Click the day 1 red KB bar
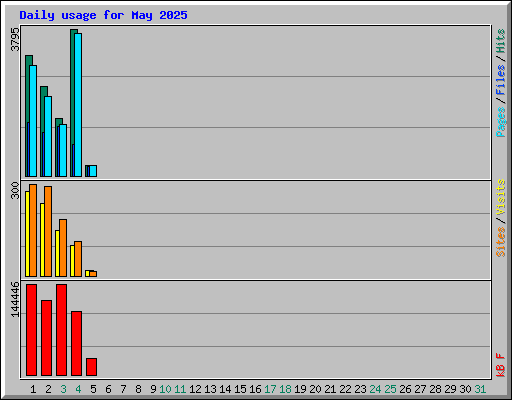The width and height of the screenshot is (512, 400). [x=31, y=330]
